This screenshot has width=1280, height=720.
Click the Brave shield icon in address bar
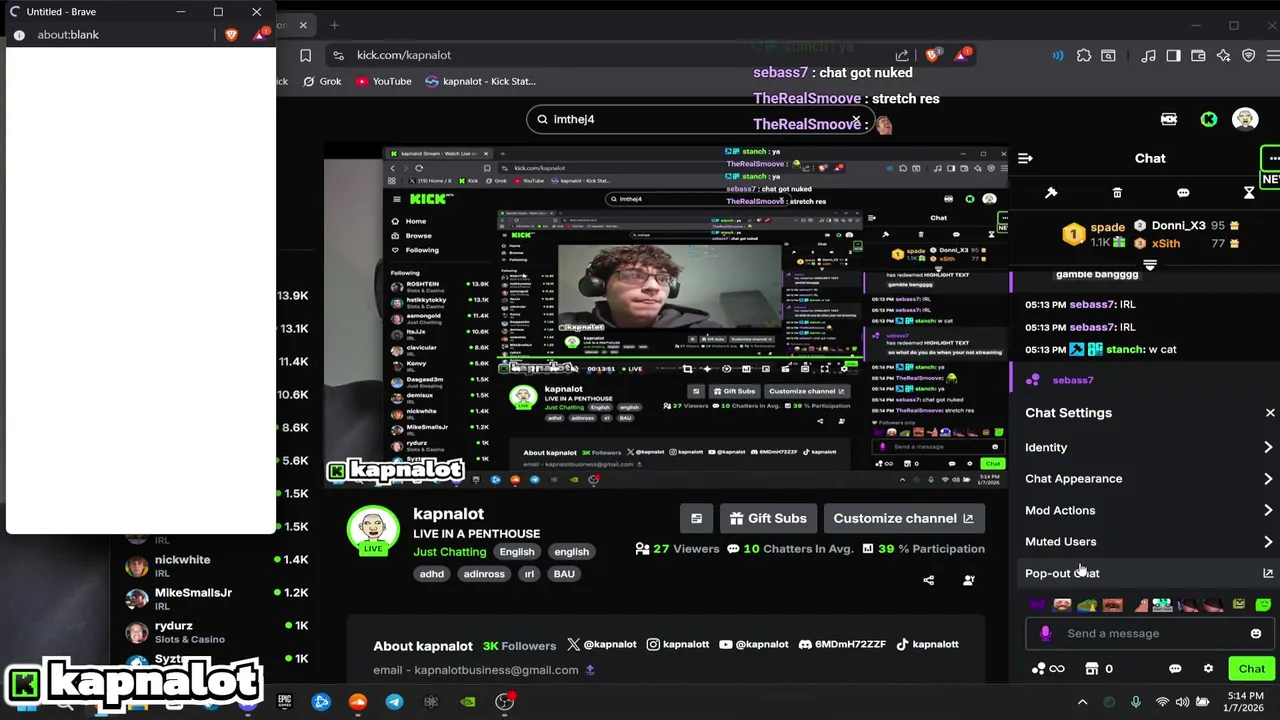(932, 55)
